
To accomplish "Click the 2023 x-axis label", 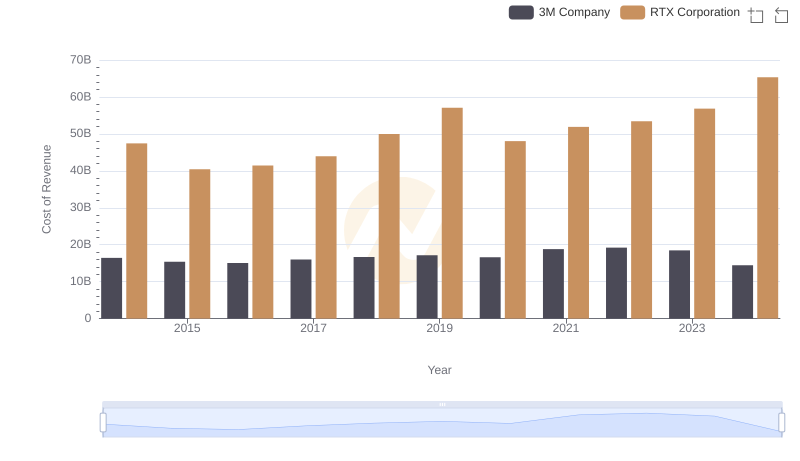I will pos(692,328).
